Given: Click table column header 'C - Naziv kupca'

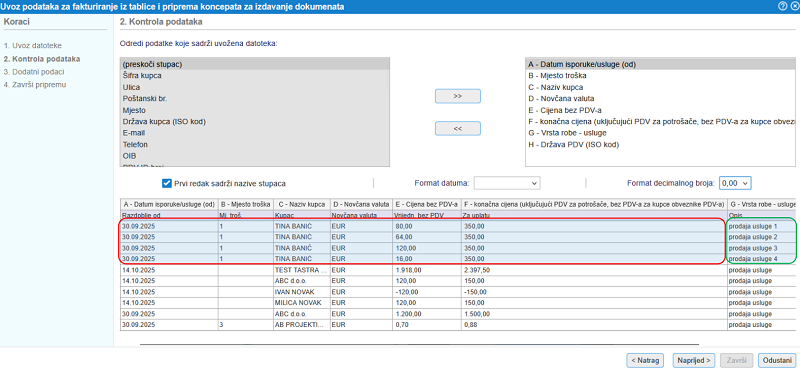Looking at the screenshot, I should click(x=302, y=205).
